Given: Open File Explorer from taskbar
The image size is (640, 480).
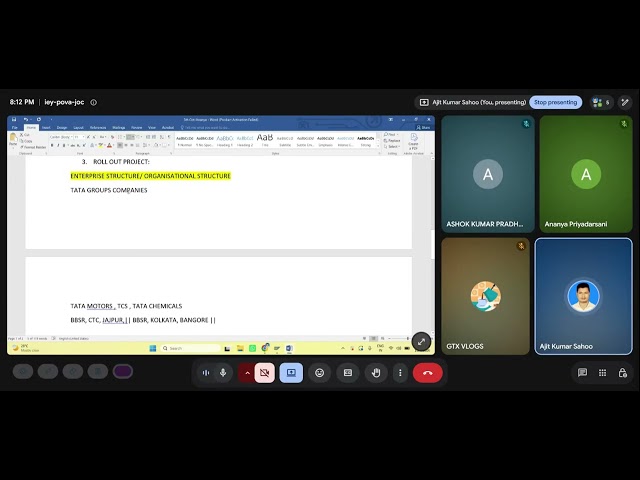Looking at the screenshot, I should coord(240,348).
